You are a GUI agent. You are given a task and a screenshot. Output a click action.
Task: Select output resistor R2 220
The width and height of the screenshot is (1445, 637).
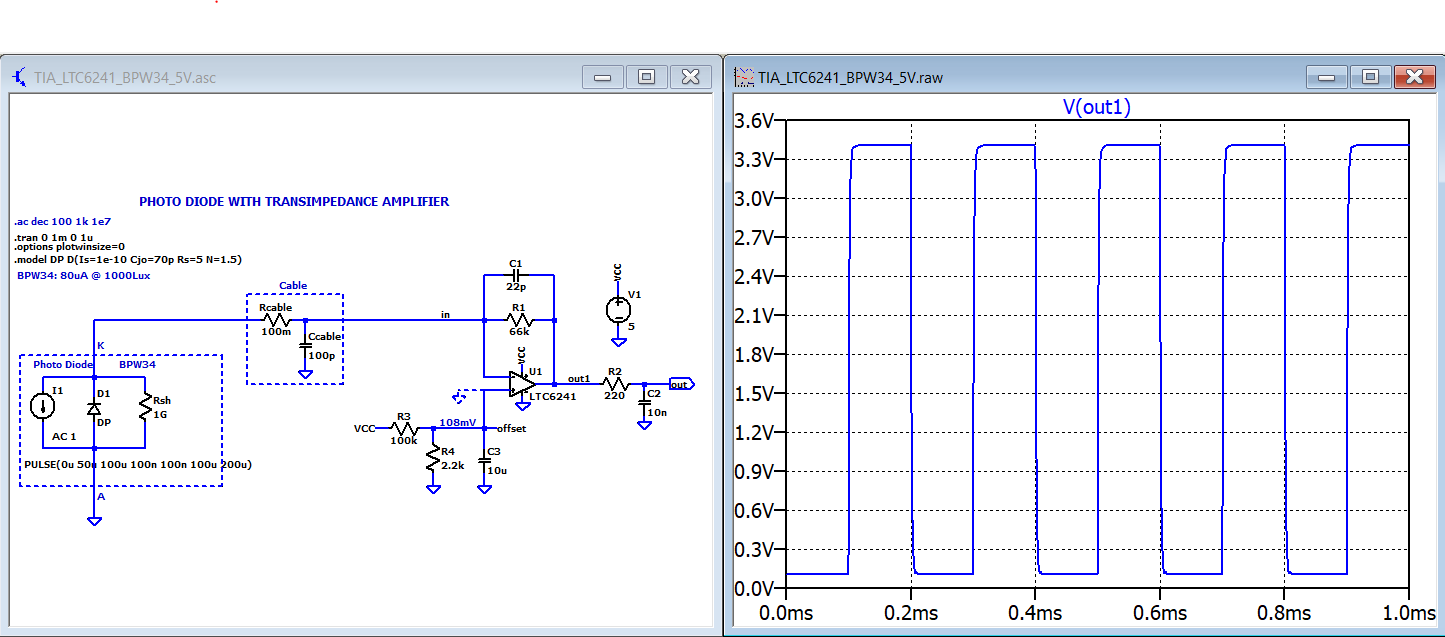pos(614,384)
